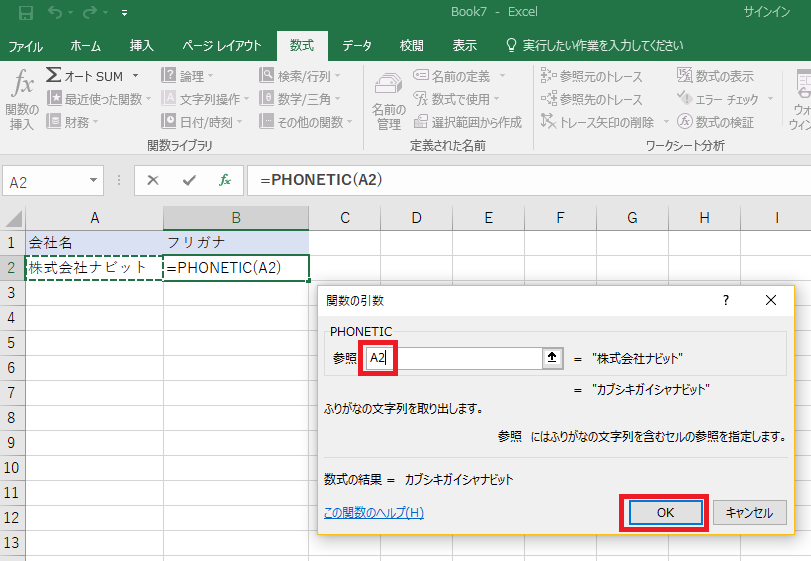Open Name Manager (名前の管理) icon

(x=388, y=98)
